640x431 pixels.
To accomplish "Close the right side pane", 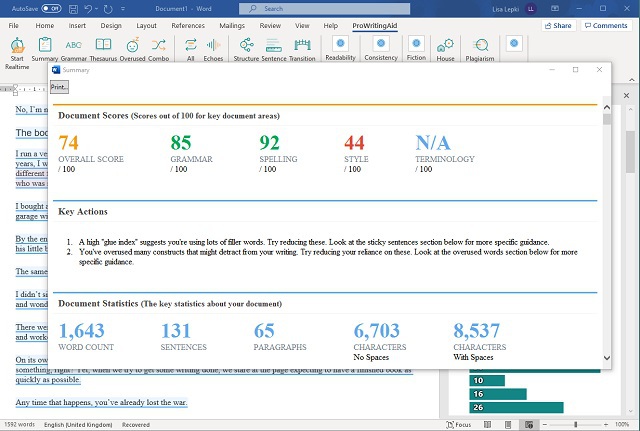I will (x=627, y=96).
